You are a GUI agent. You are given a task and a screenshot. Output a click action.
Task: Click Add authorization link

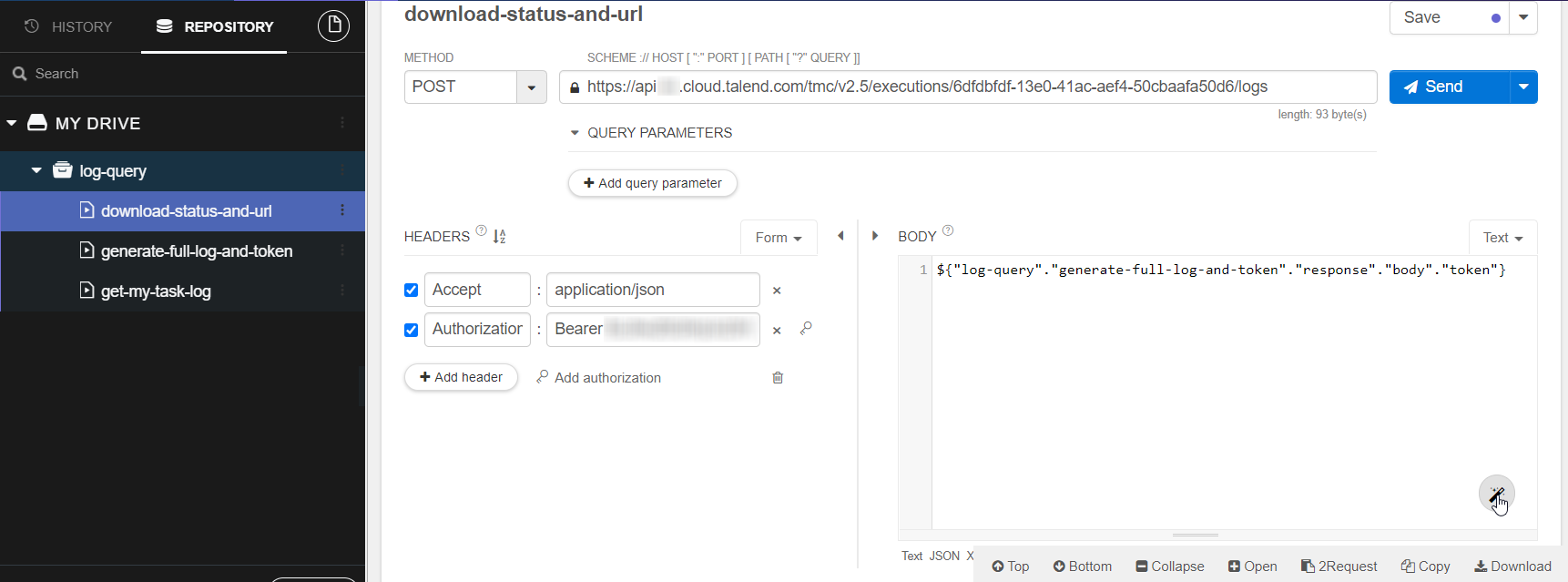(x=599, y=377)
